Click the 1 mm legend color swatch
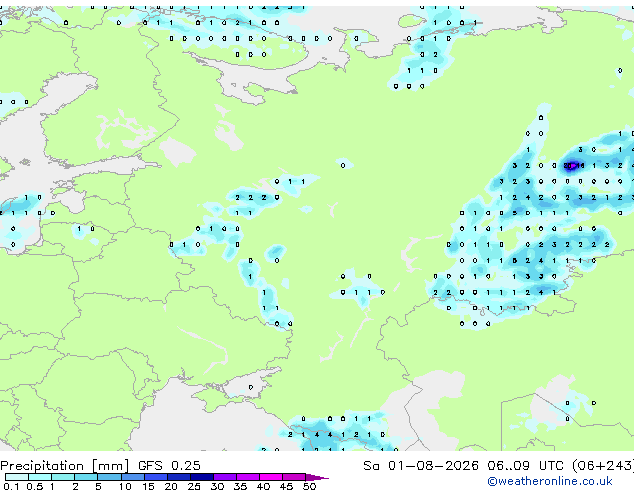This screenshot has width=634, height=490. click(63, 477)
